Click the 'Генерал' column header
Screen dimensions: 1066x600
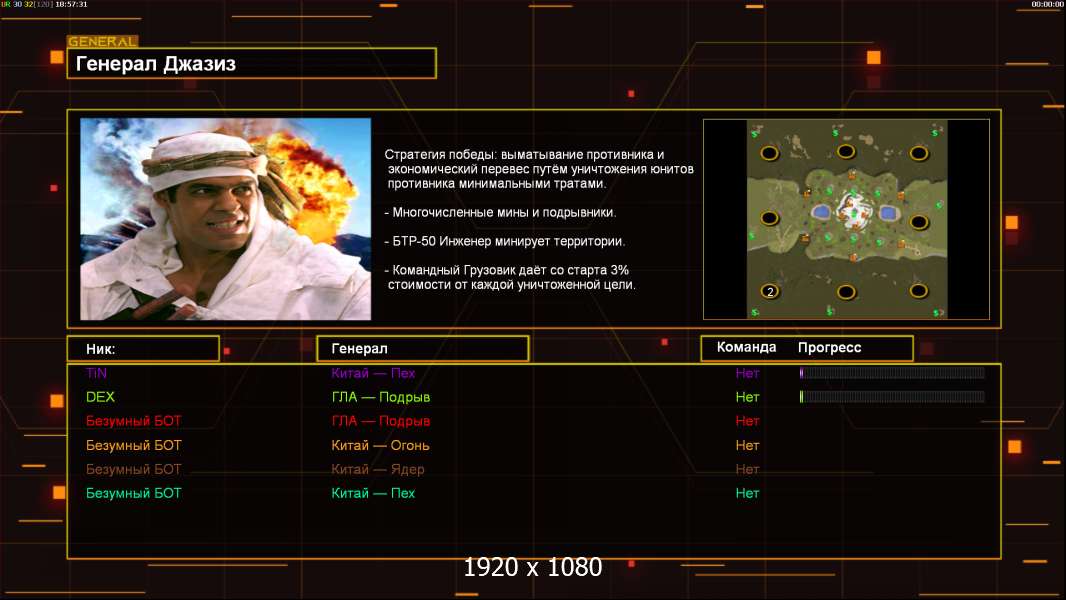(423, 349)
